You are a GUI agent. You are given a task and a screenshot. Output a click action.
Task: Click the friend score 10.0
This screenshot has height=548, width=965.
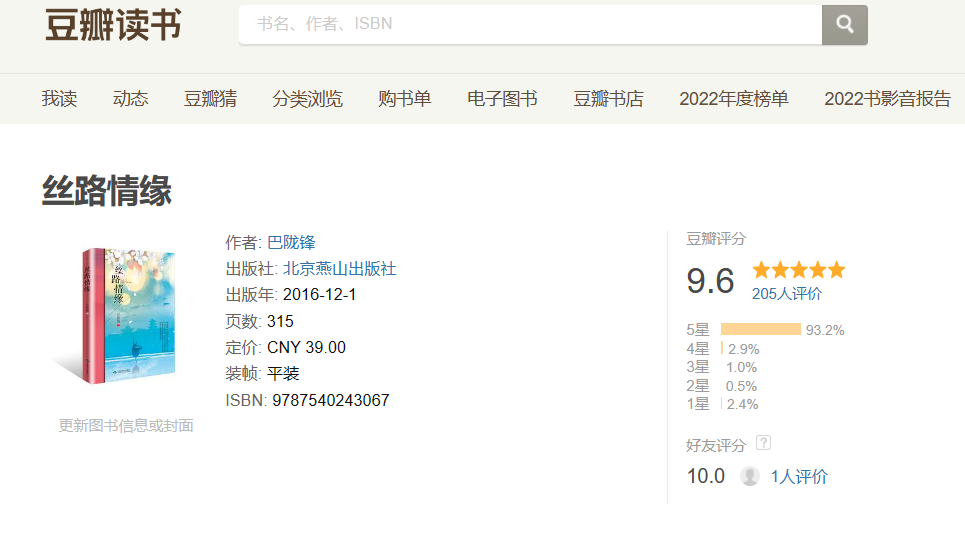(705, 476)
